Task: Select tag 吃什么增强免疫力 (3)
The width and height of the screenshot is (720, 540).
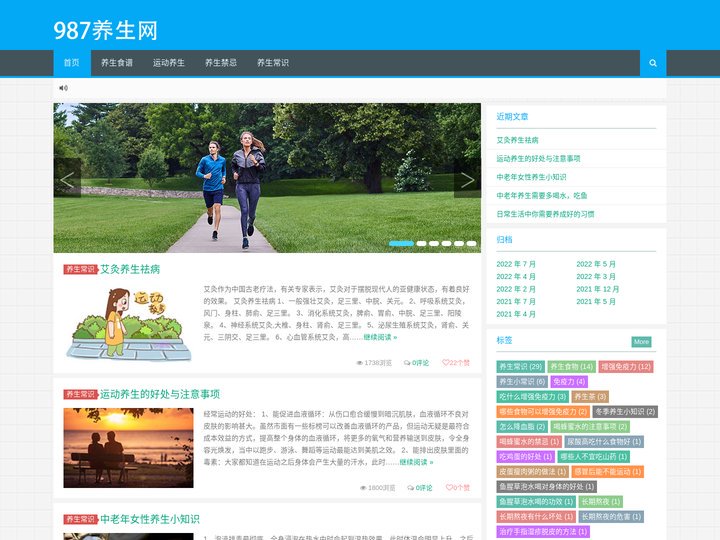Action: click(533, 397)
